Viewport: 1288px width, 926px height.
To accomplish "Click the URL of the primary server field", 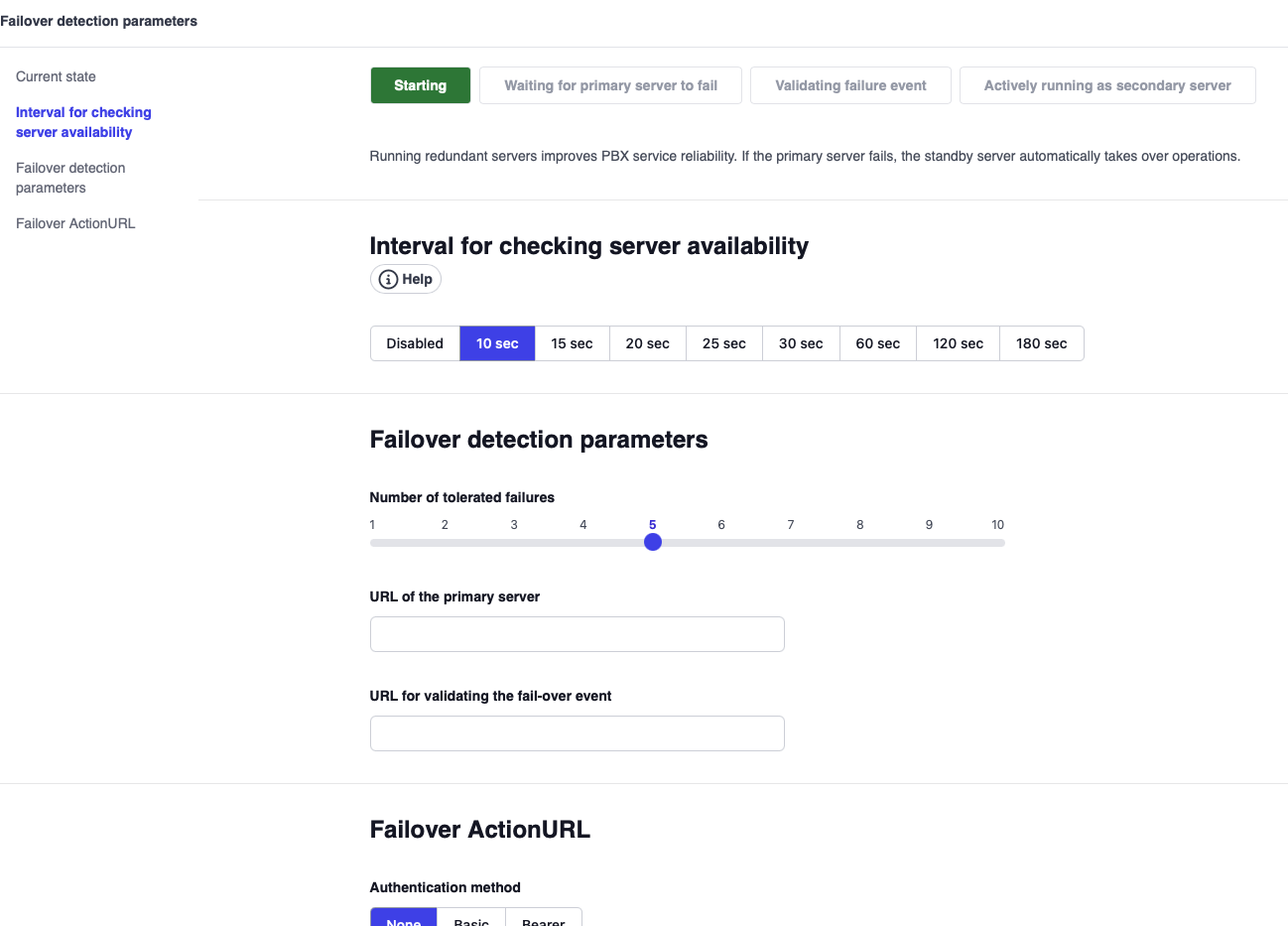I will pyautogui.click(x=577, y=634).
